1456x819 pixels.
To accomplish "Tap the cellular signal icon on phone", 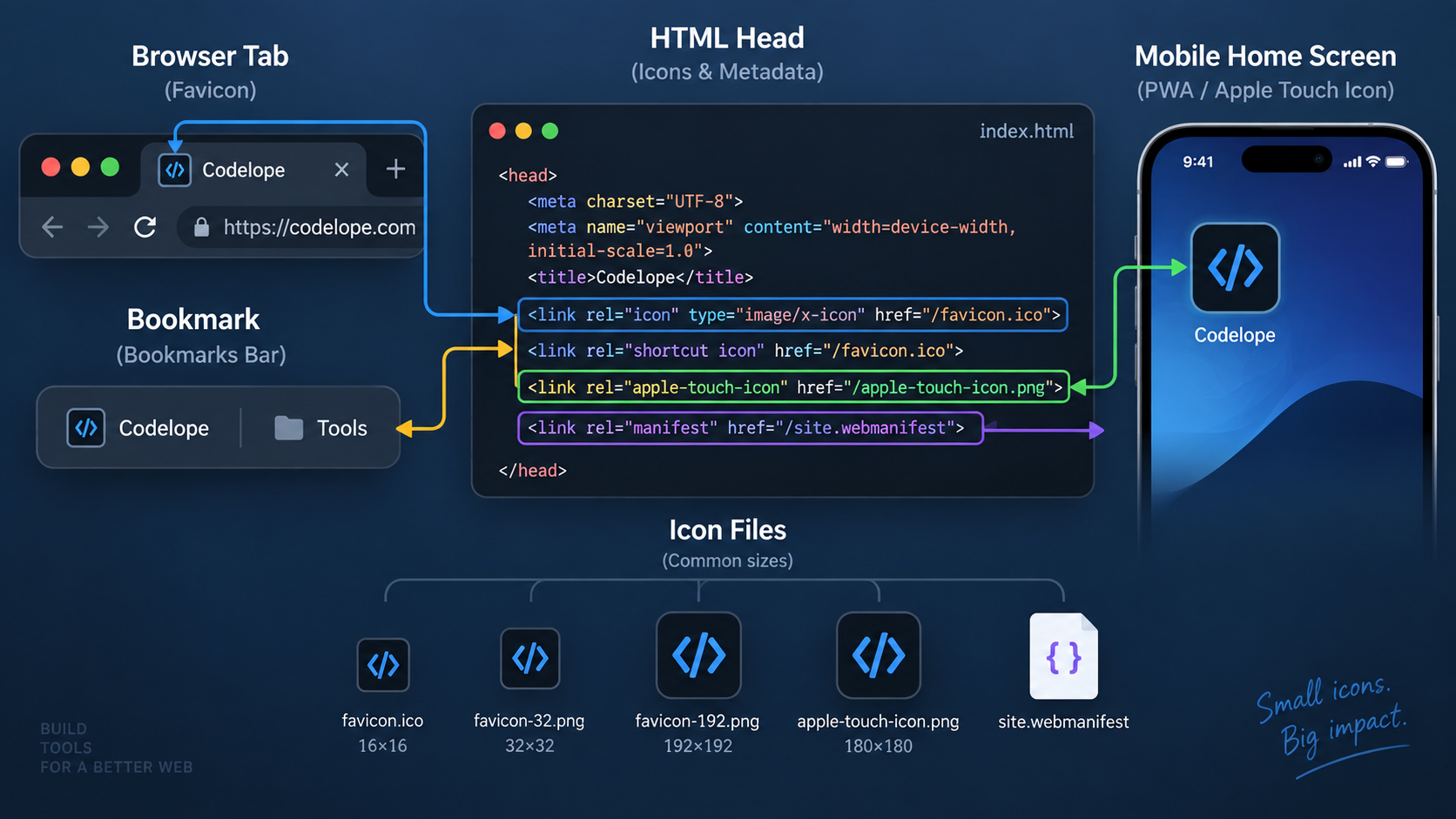I will point(1352,162).
